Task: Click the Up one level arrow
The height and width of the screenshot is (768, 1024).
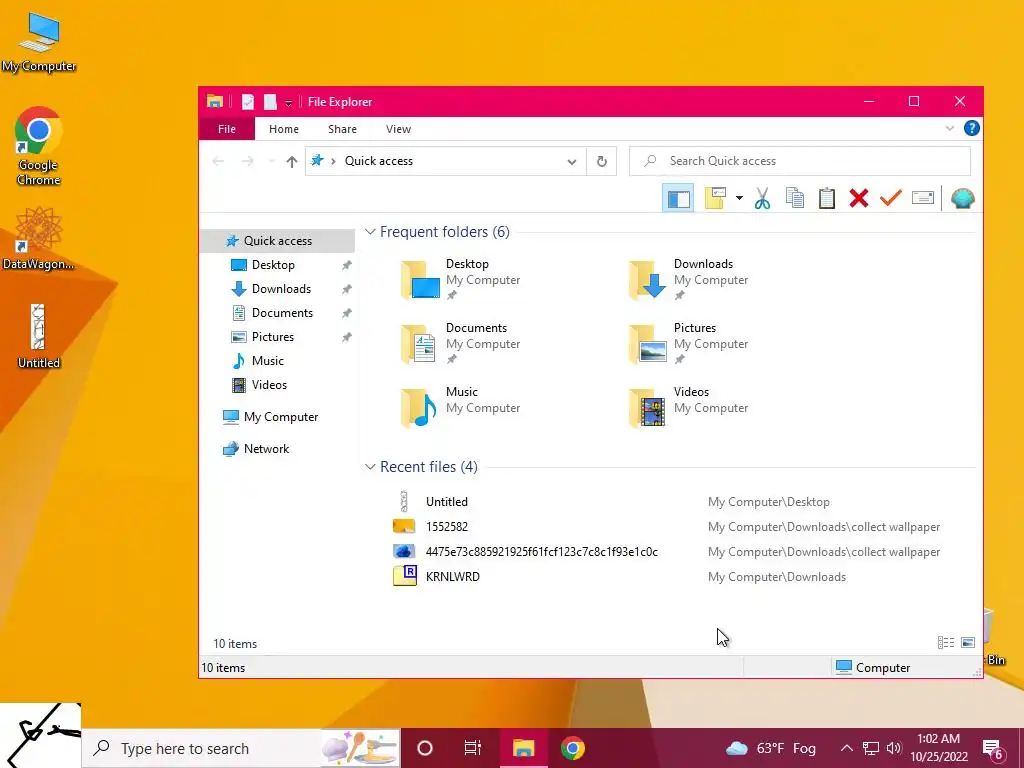Action: (291, 161)
